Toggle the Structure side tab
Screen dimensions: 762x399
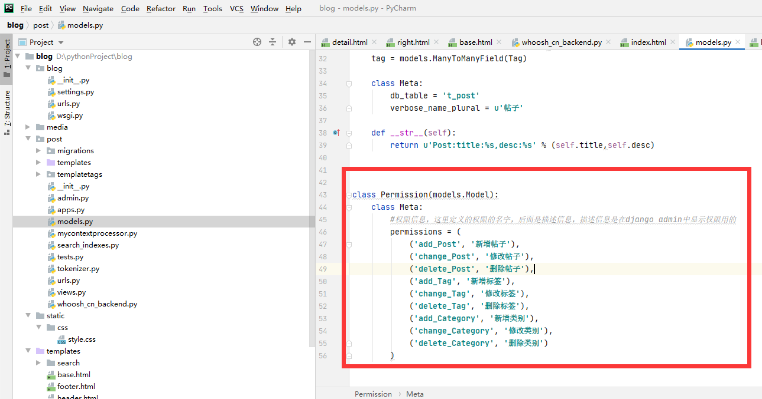7,112
